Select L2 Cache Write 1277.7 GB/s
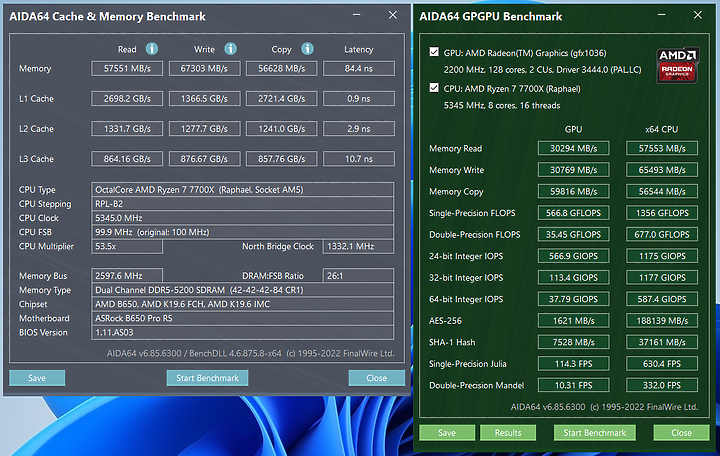 tap(204, 129)
